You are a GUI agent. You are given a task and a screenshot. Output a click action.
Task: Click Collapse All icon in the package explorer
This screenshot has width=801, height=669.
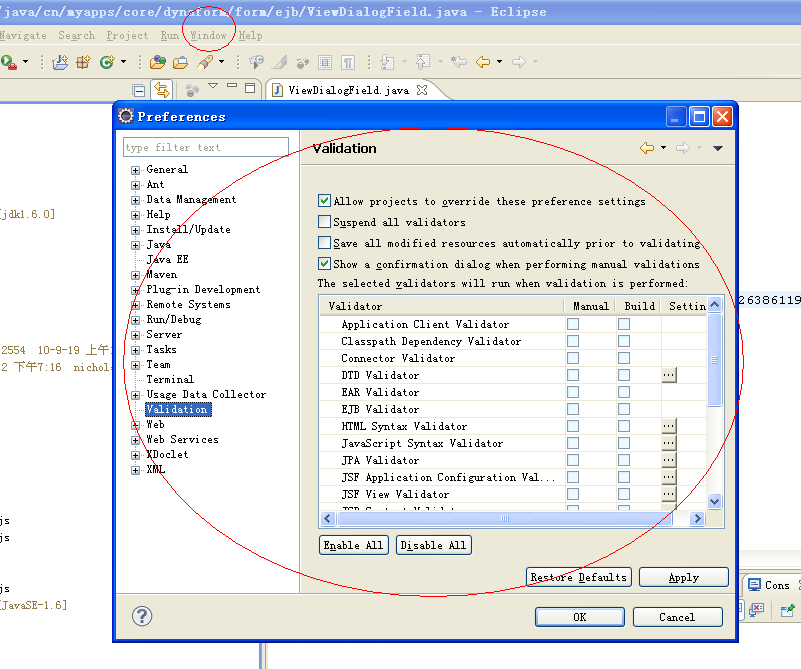pos(138,90)
